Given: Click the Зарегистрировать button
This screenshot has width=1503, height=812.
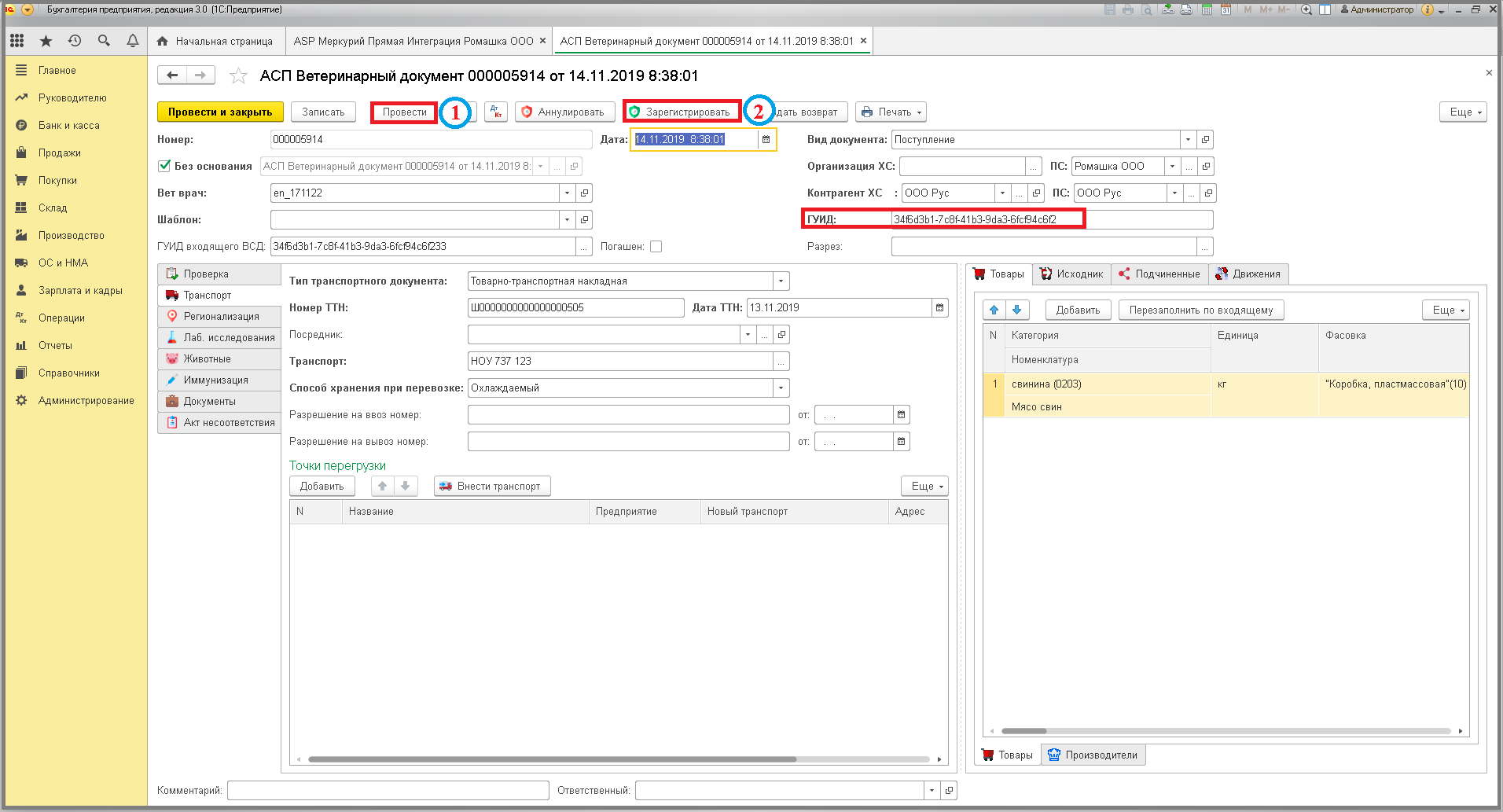Looking at the screenshot, I should [681, 112].
